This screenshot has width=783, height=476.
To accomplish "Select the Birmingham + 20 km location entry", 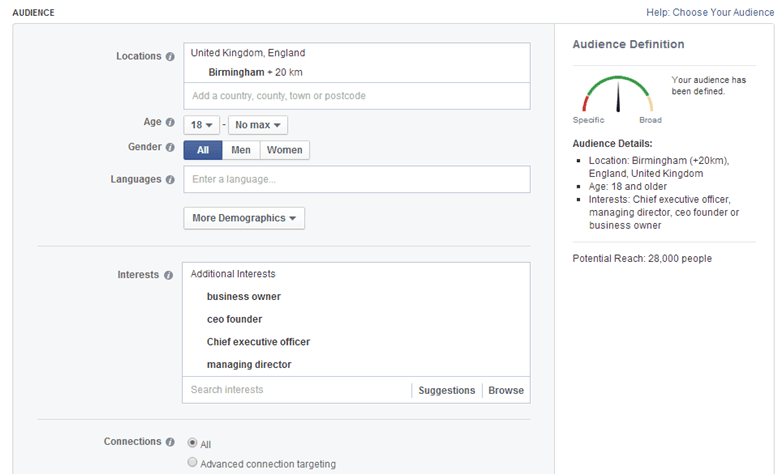I will [255, 72].
